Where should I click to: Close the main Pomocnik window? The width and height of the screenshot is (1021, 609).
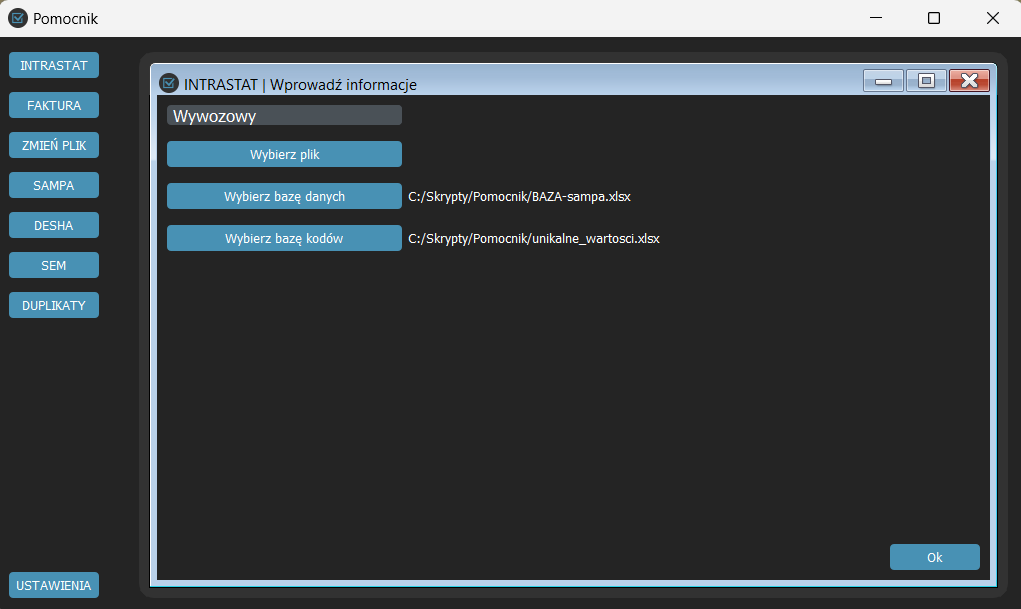[992, 18]
